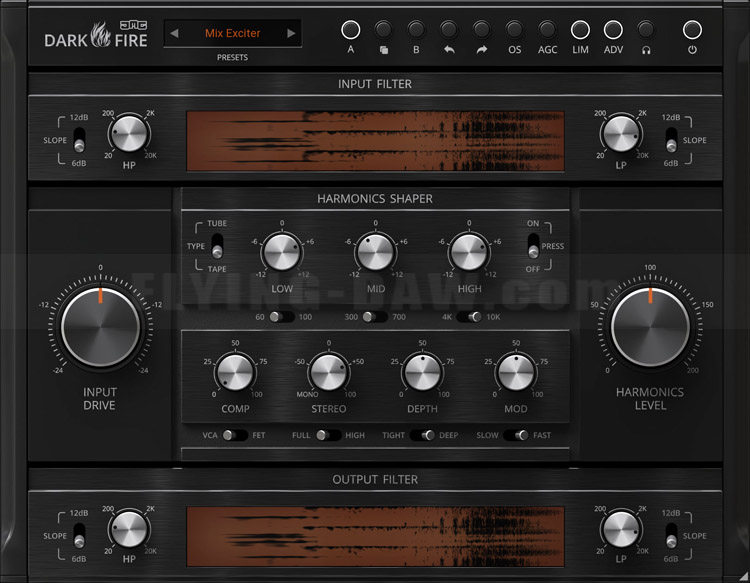Click the output filter HP knob
Image resolution: width=750 pixels, height=583 pixels.
[x=129, y=529]
